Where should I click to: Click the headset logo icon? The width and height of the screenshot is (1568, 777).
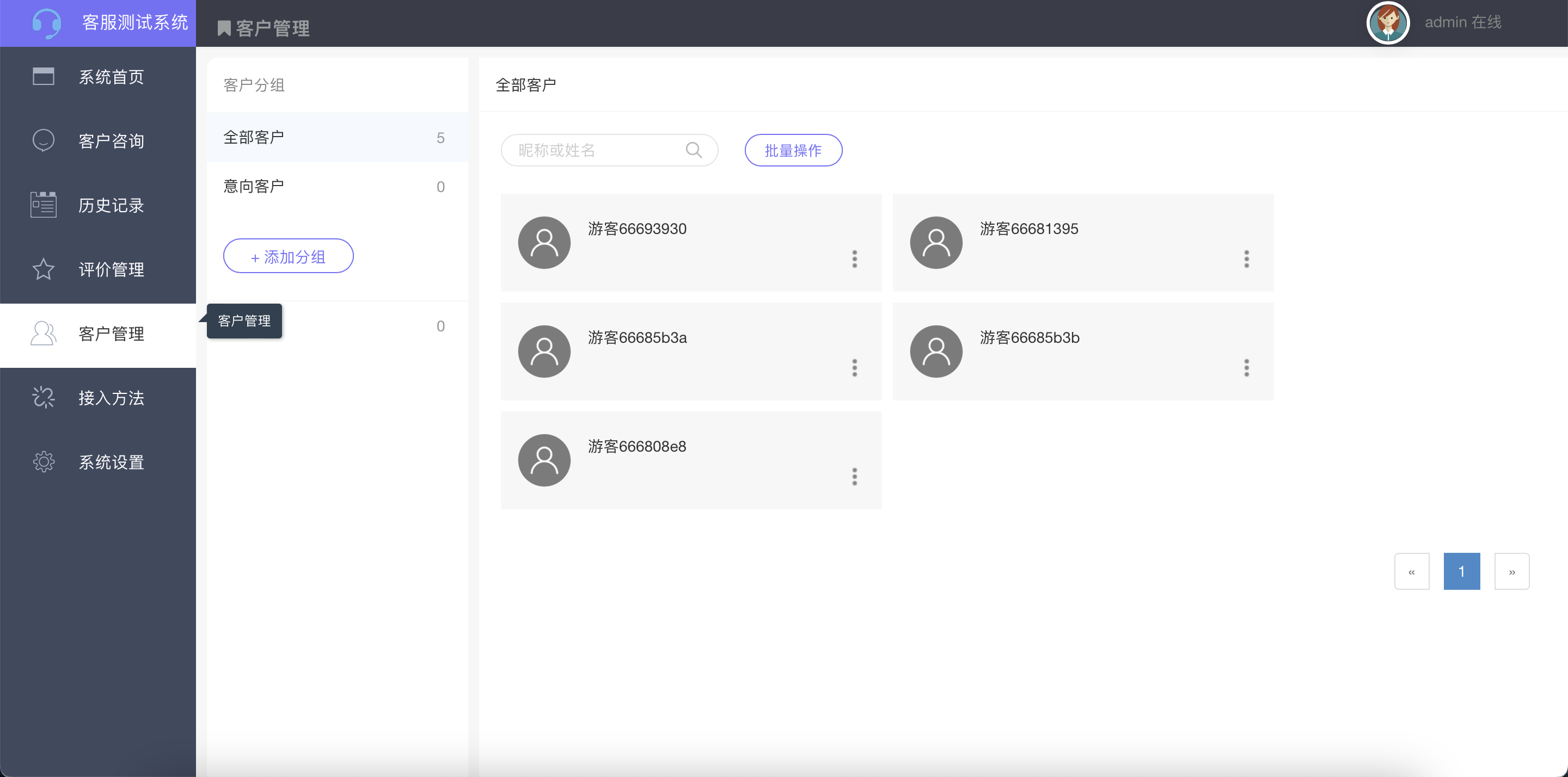pyautogui.click(x=46, y=23)
